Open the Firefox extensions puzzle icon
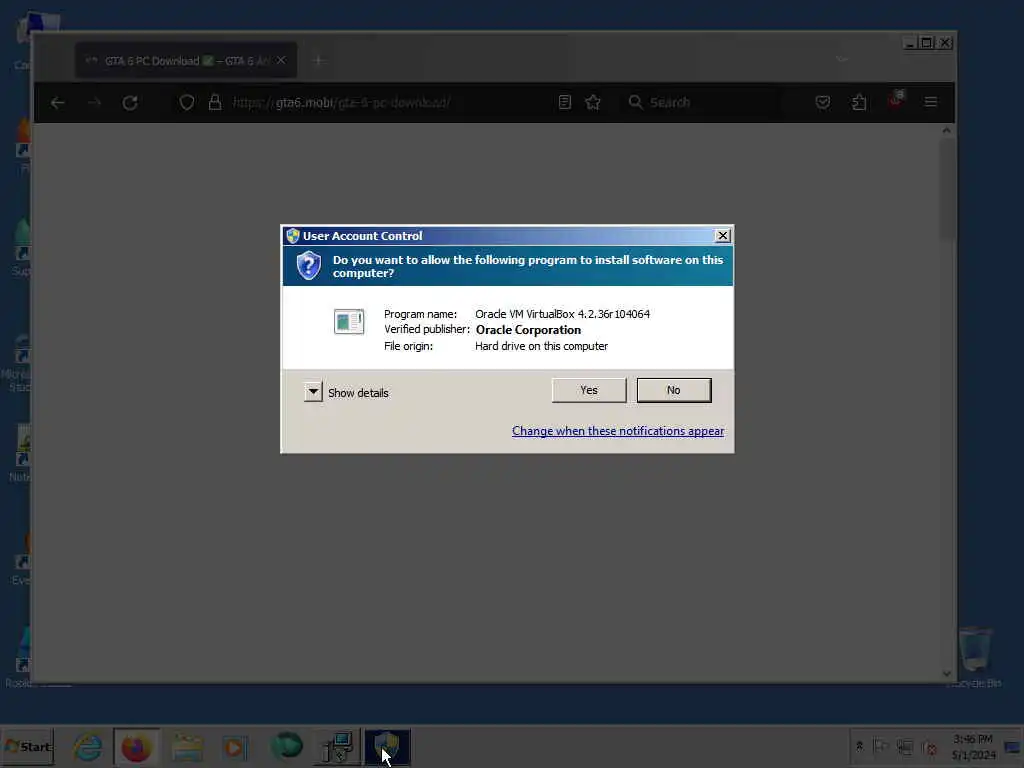The image size is (1024, 768). pos(859,102)
